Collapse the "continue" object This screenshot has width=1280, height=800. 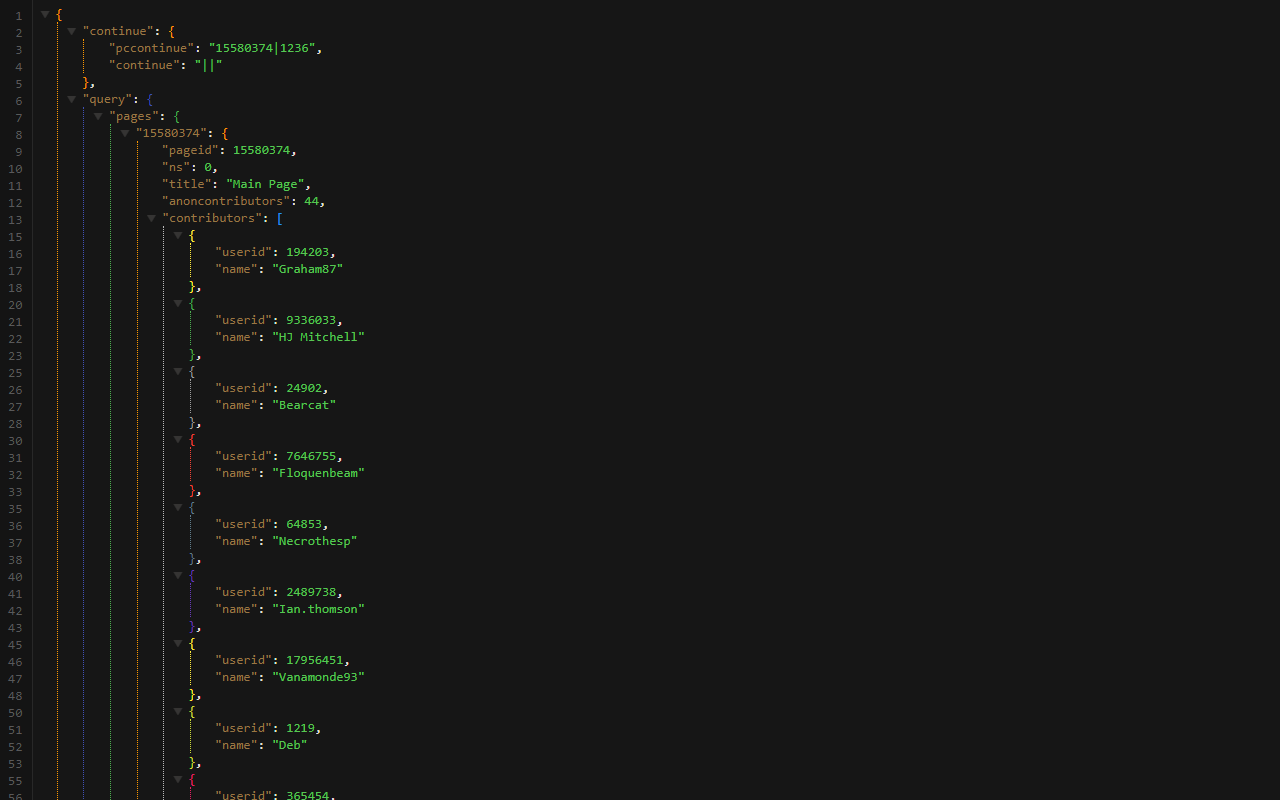click(x=72, y=32)
